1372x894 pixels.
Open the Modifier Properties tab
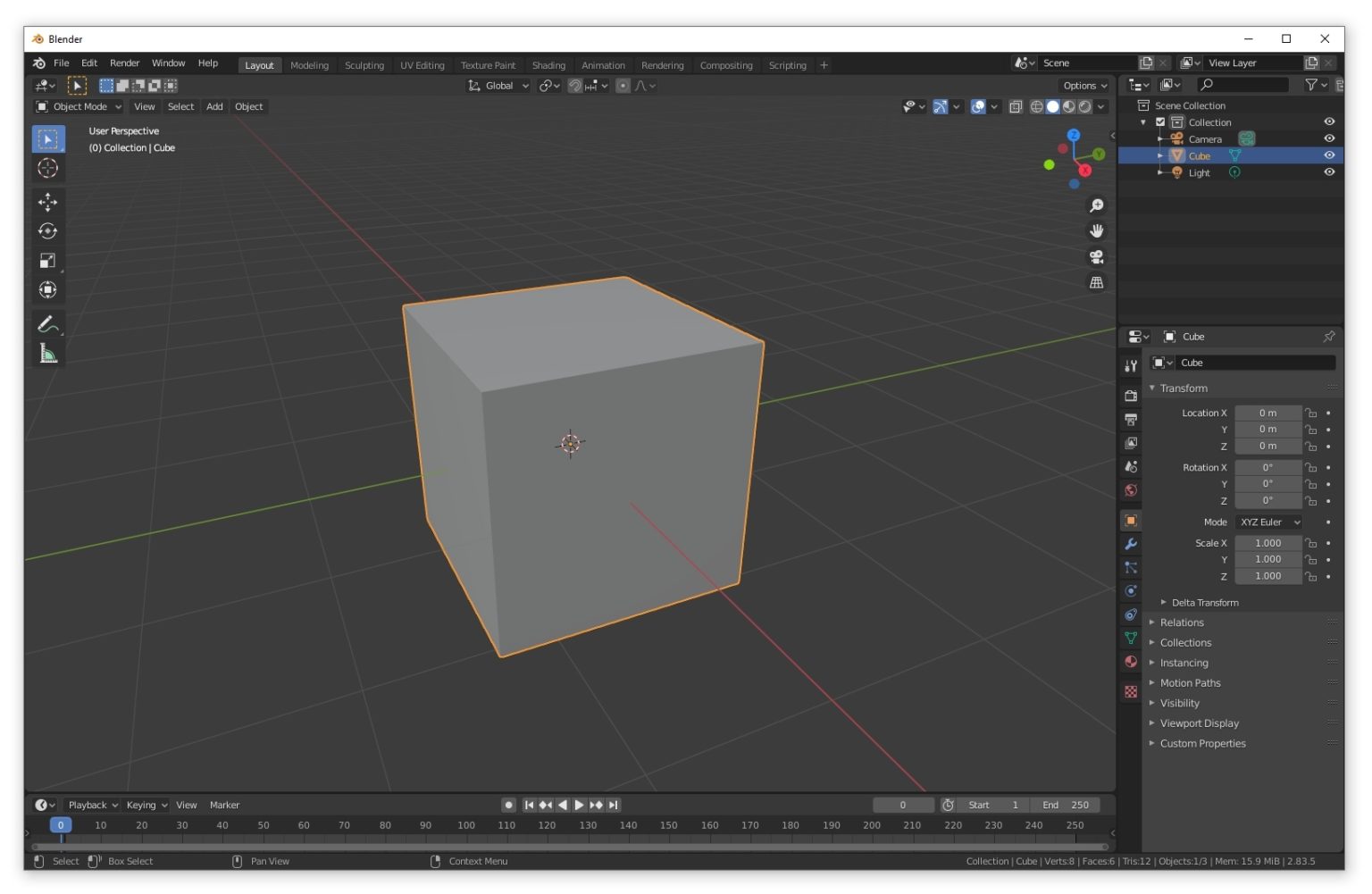(x=1131, y=543)
